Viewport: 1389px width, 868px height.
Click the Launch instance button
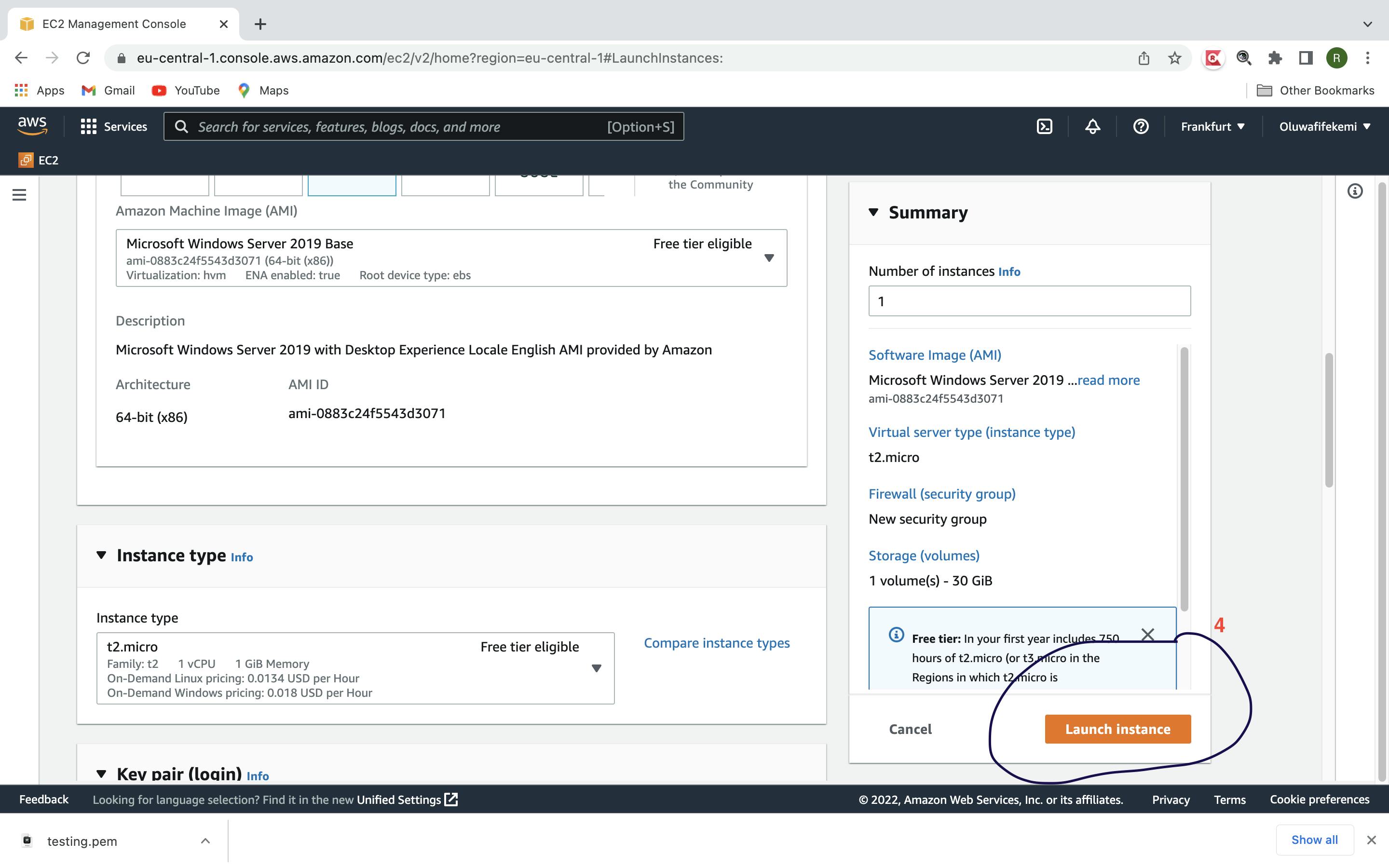coord(1117,728)
